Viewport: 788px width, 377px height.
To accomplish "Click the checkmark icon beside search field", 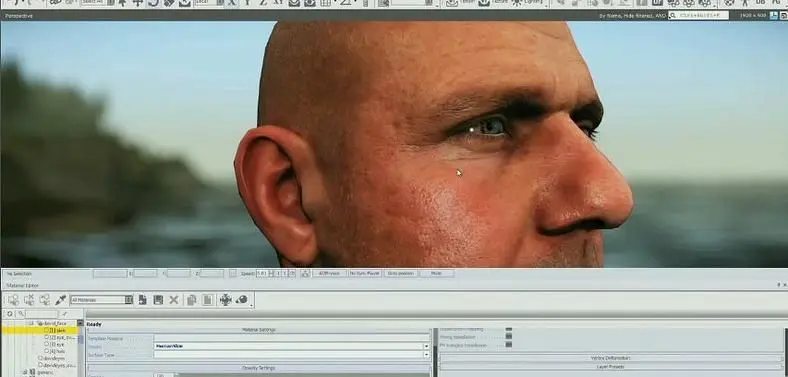I will [65, 314].
